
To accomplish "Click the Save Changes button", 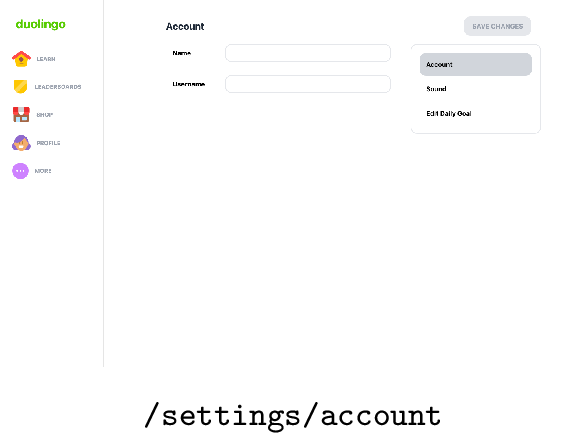I will (x=498, y=26).
